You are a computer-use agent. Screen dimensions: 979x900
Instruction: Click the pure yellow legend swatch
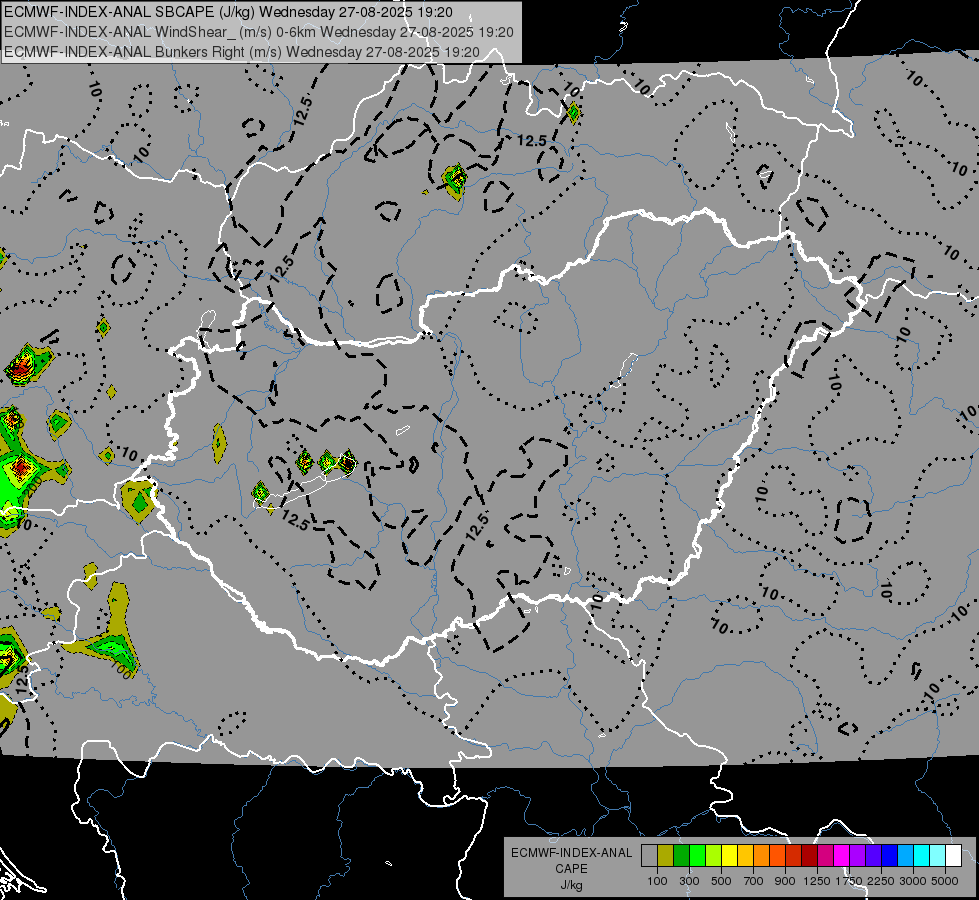(x=729, y=856)
